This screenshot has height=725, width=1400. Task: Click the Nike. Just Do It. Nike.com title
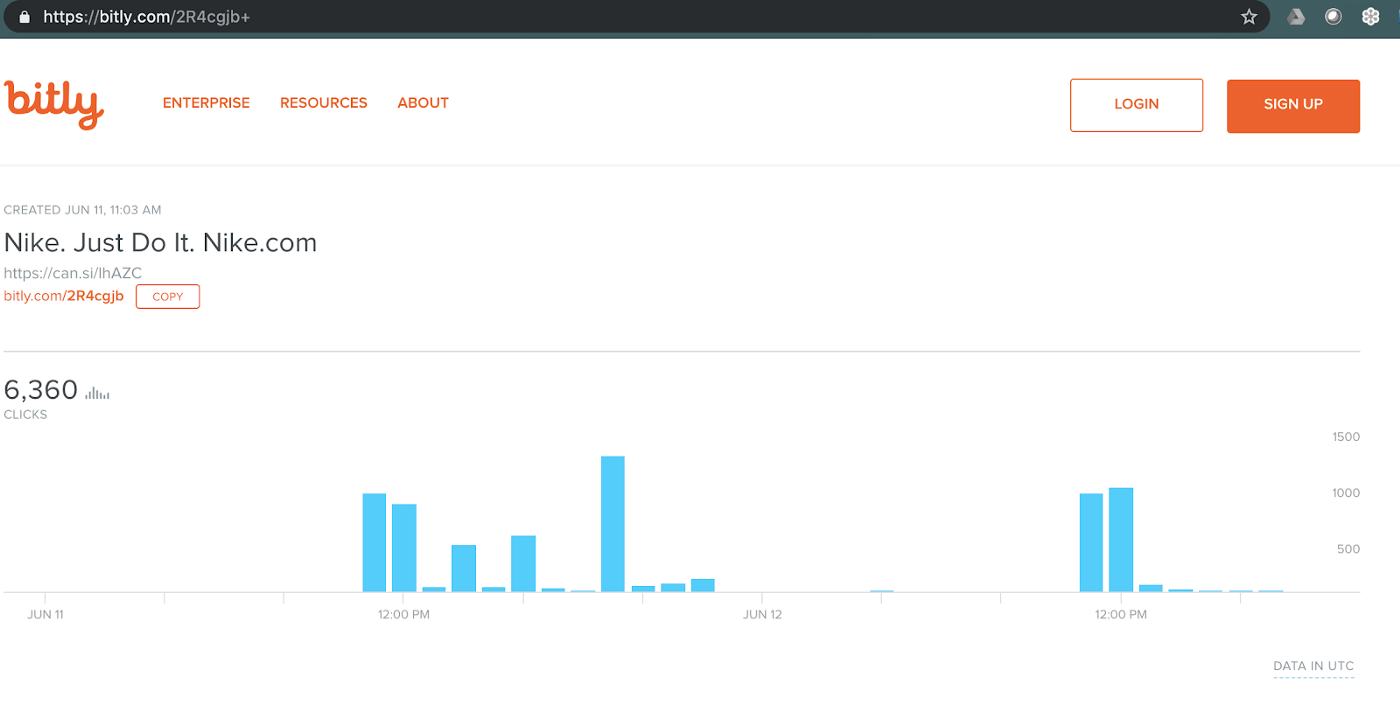pos(160,243)
